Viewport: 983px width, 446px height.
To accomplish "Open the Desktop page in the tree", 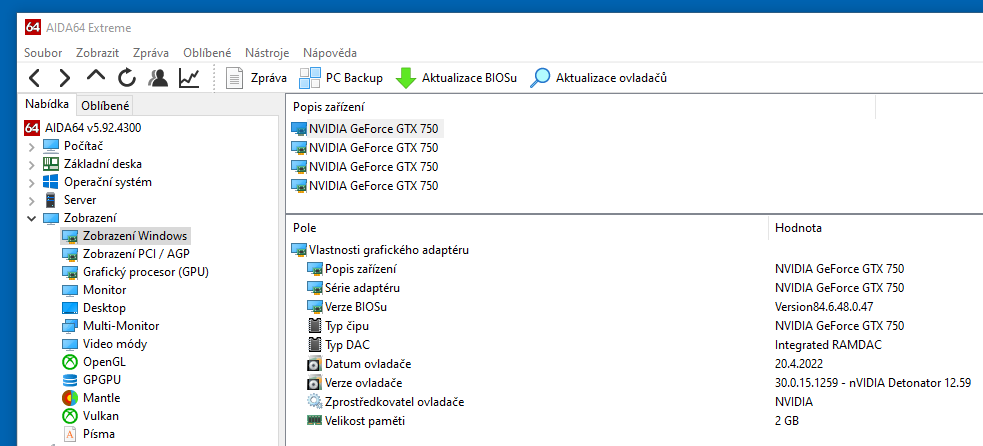I will coord(94,308).
